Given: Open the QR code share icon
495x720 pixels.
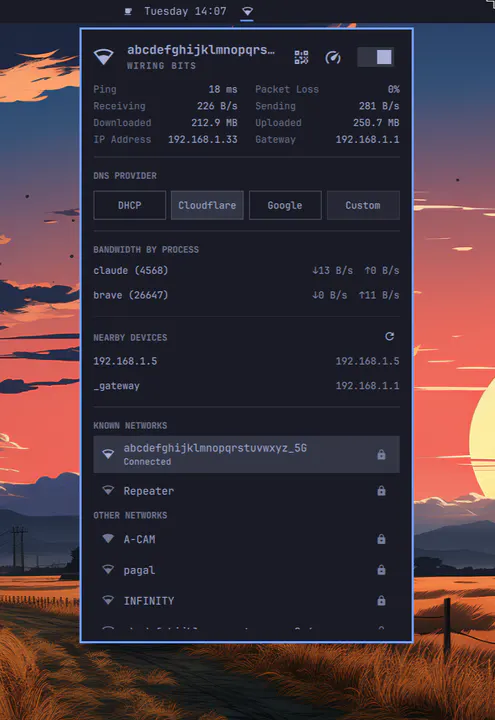Looking at the screenshot, I should pyautogui.click(x=301, y=57).
